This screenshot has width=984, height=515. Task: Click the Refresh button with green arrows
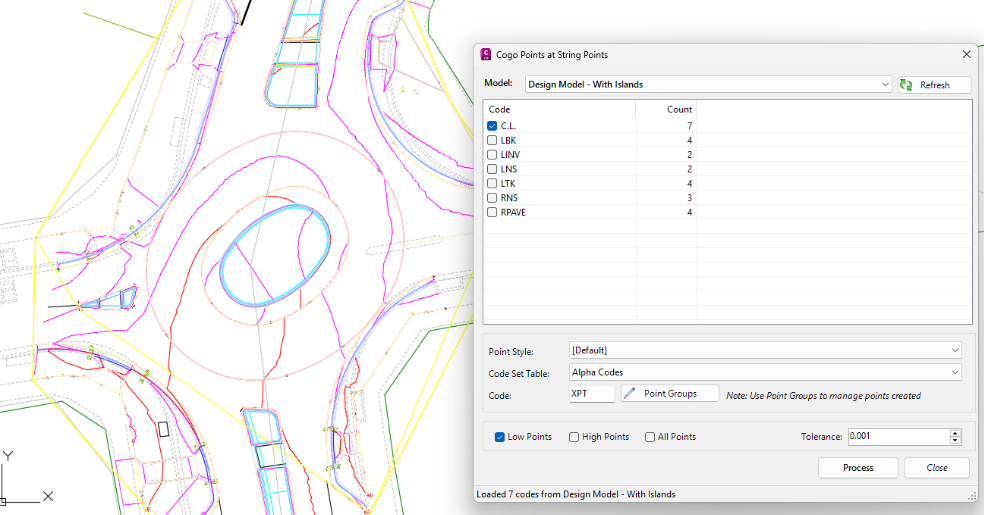point(934,85)
